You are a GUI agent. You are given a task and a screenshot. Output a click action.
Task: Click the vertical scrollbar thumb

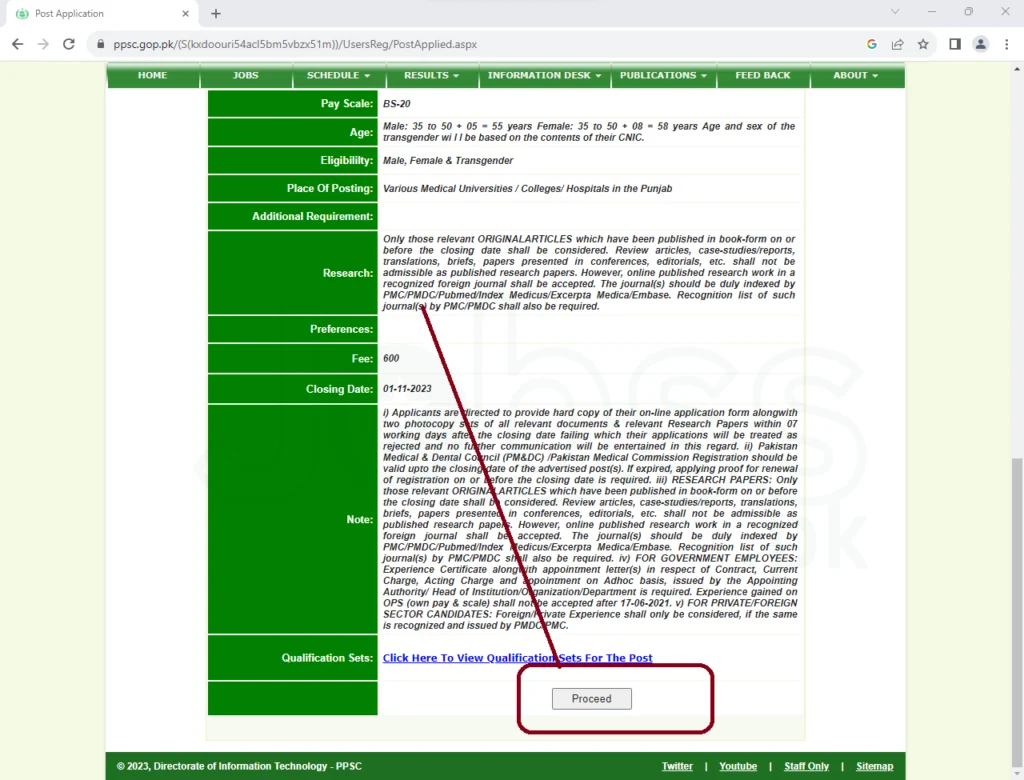[1017, 611]
